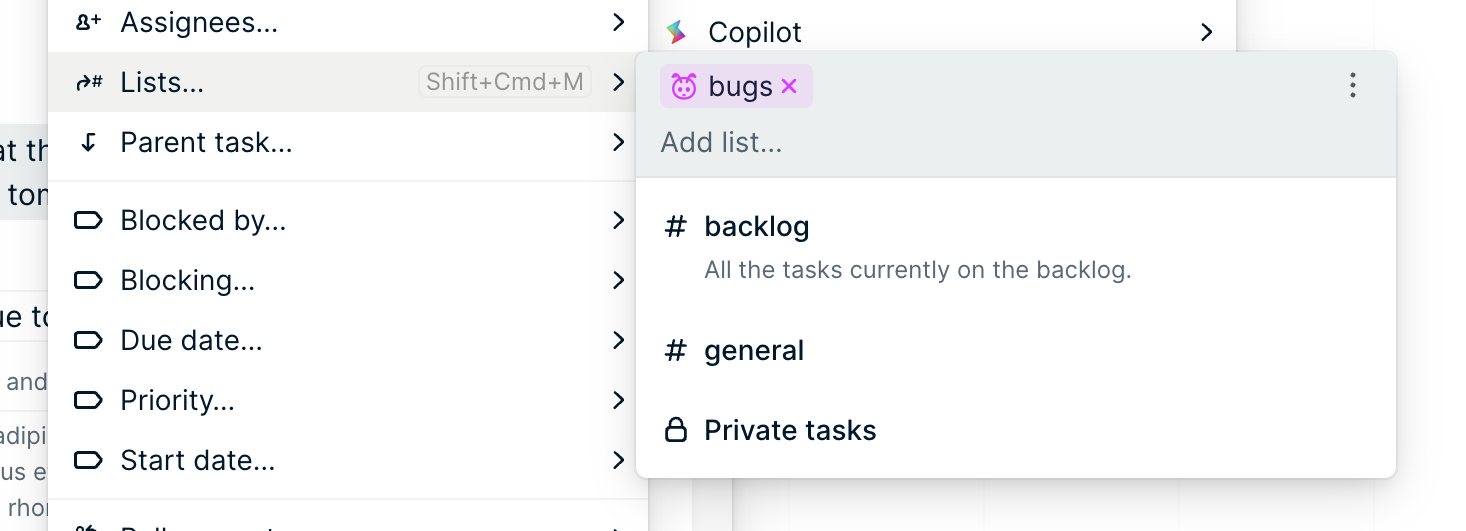Expand the Priority submenu chevron
Image resolution: width=1466 pixels, height=531 pixels.
pos(619,401)
